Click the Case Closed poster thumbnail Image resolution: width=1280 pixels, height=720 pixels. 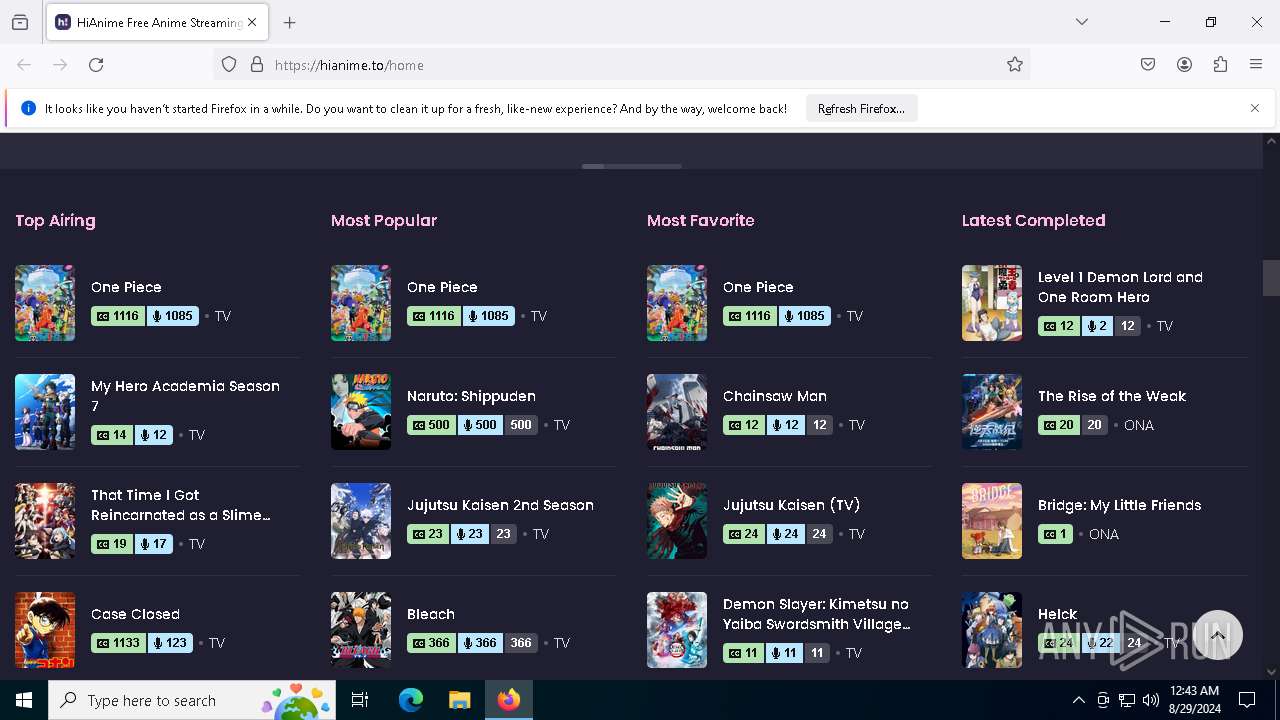[x=45, y=630]
